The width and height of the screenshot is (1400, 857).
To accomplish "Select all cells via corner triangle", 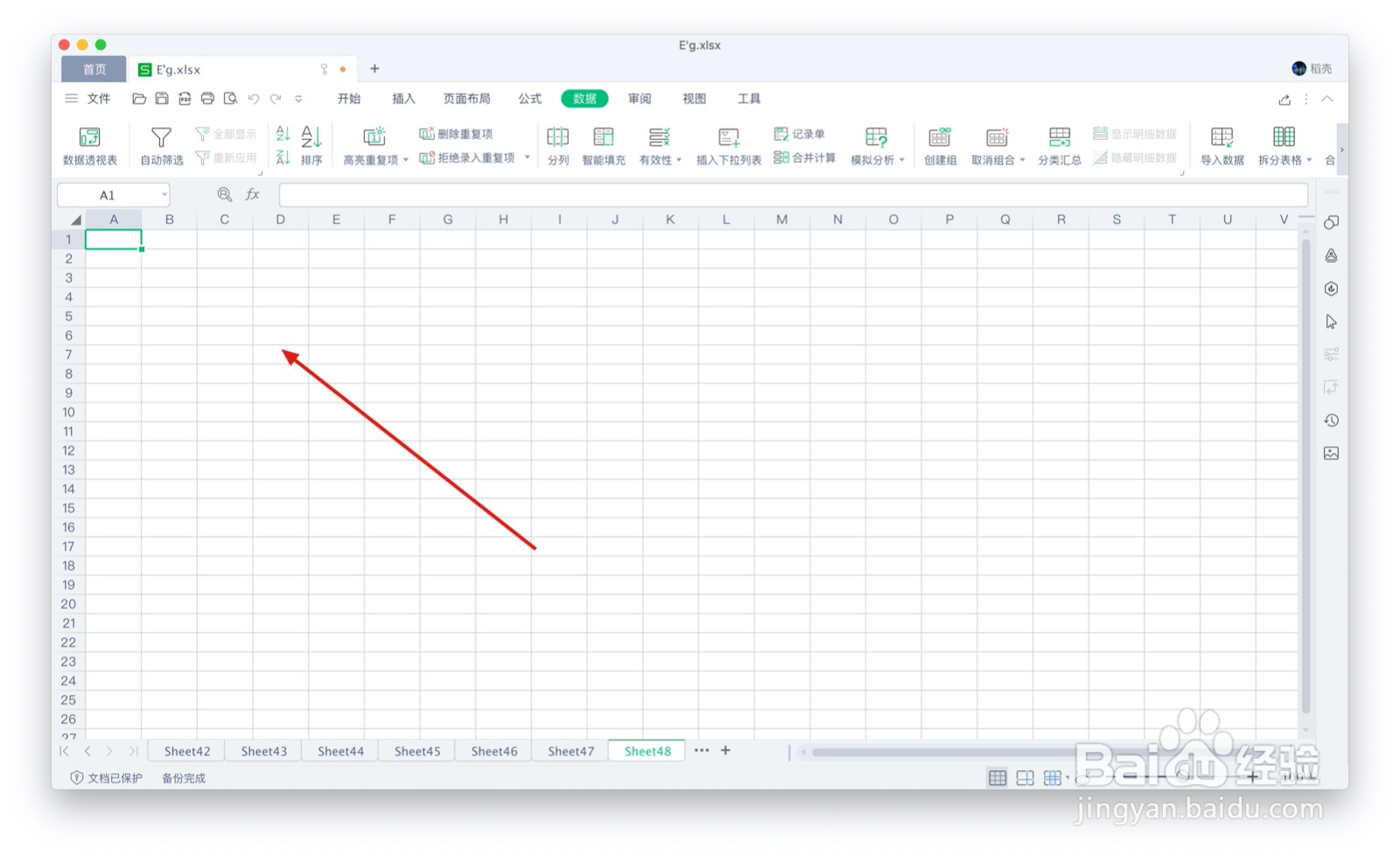I will click(75, 220).
